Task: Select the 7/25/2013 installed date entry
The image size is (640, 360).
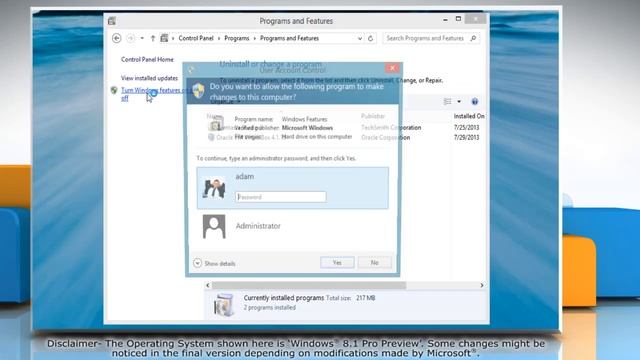Action: 467,127
